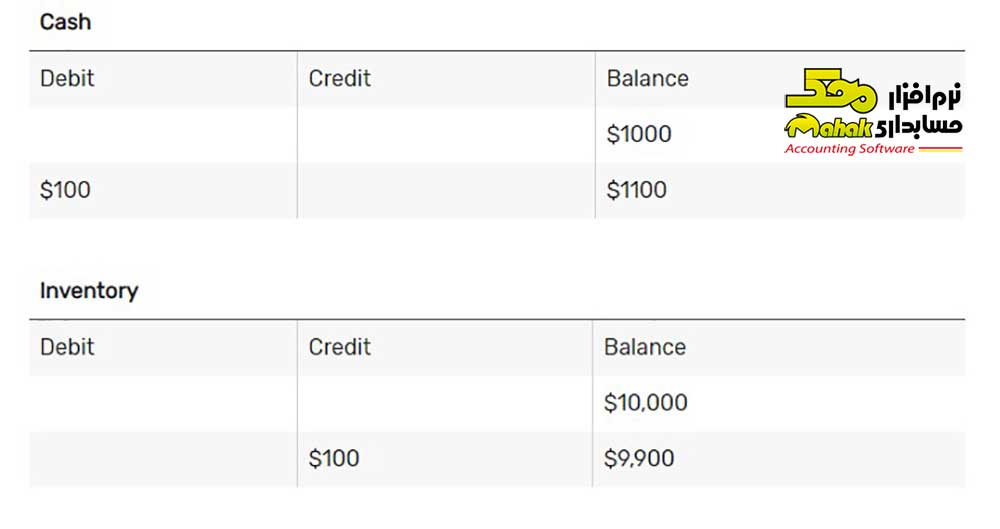Select the $10,000 inventory balance cell
The width and height of the screenshot is (1000, 529).
click(645, 403)
